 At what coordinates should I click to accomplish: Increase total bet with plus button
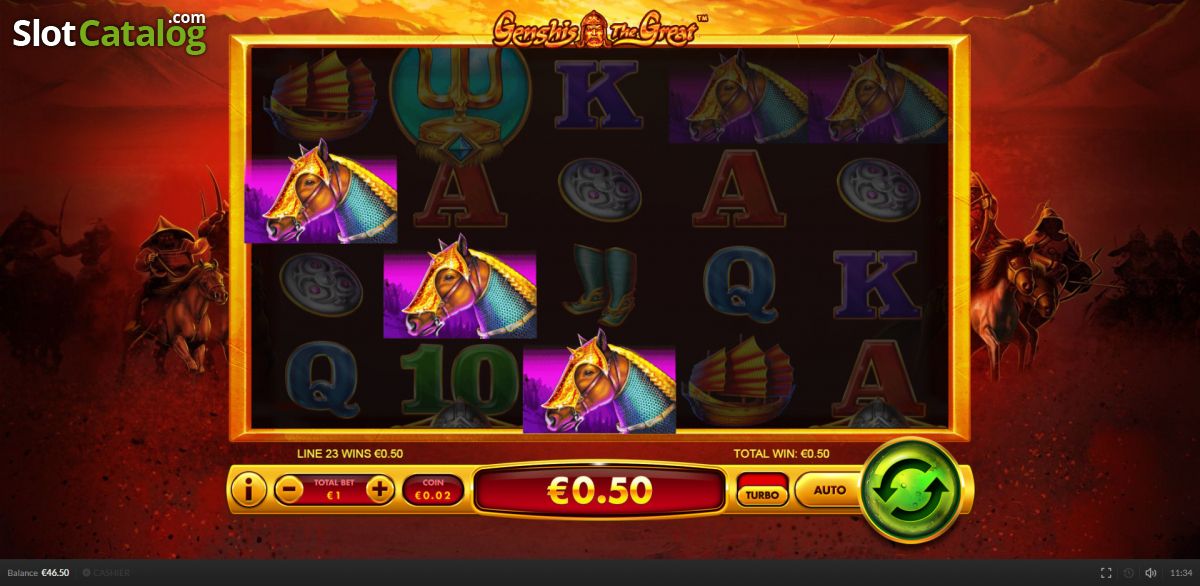(379, 490)
